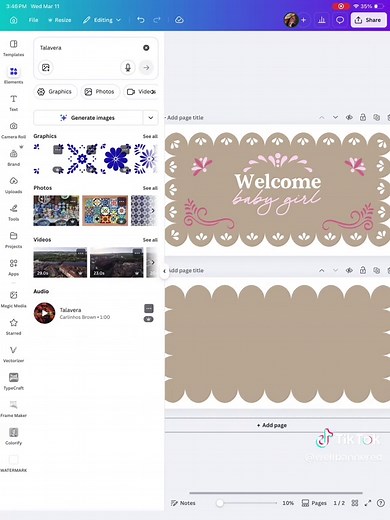This screenshot has height=520, width=390.
Task: Move page 1 down chevron
Action: coord(335,117)
